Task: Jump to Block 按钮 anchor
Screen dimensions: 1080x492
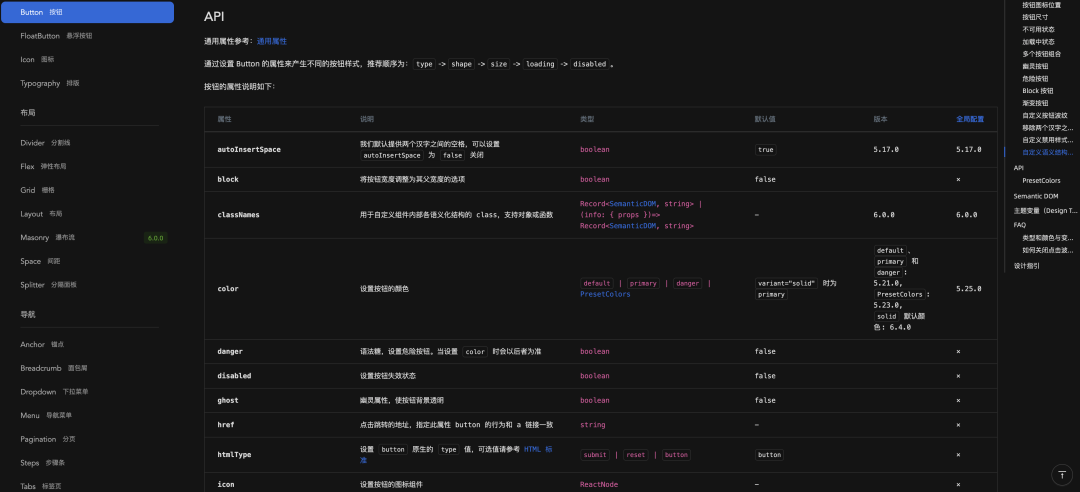Action: (x=1037, y=91)
